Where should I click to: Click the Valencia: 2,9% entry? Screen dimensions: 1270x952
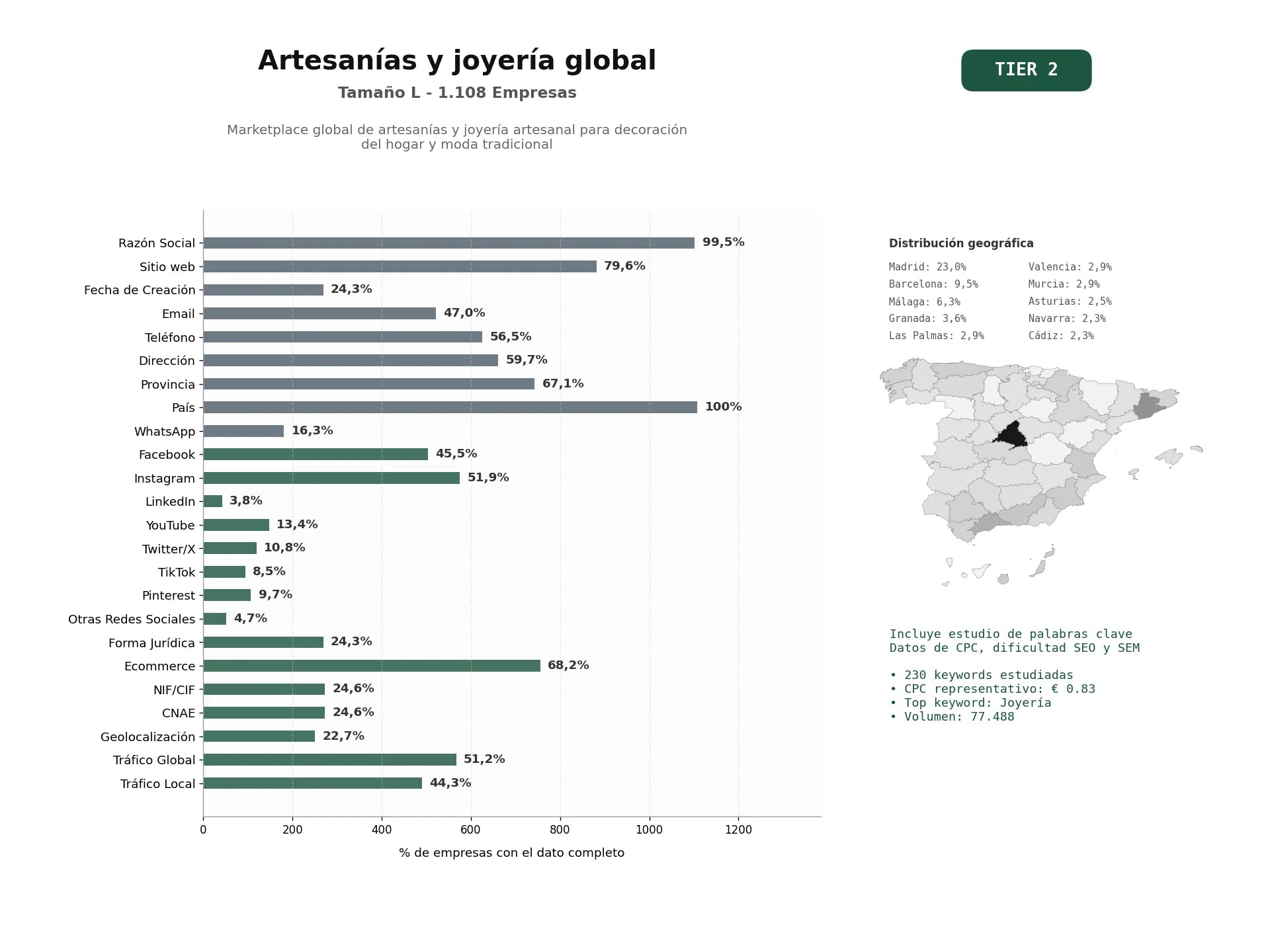click(x=1070, y=267)
